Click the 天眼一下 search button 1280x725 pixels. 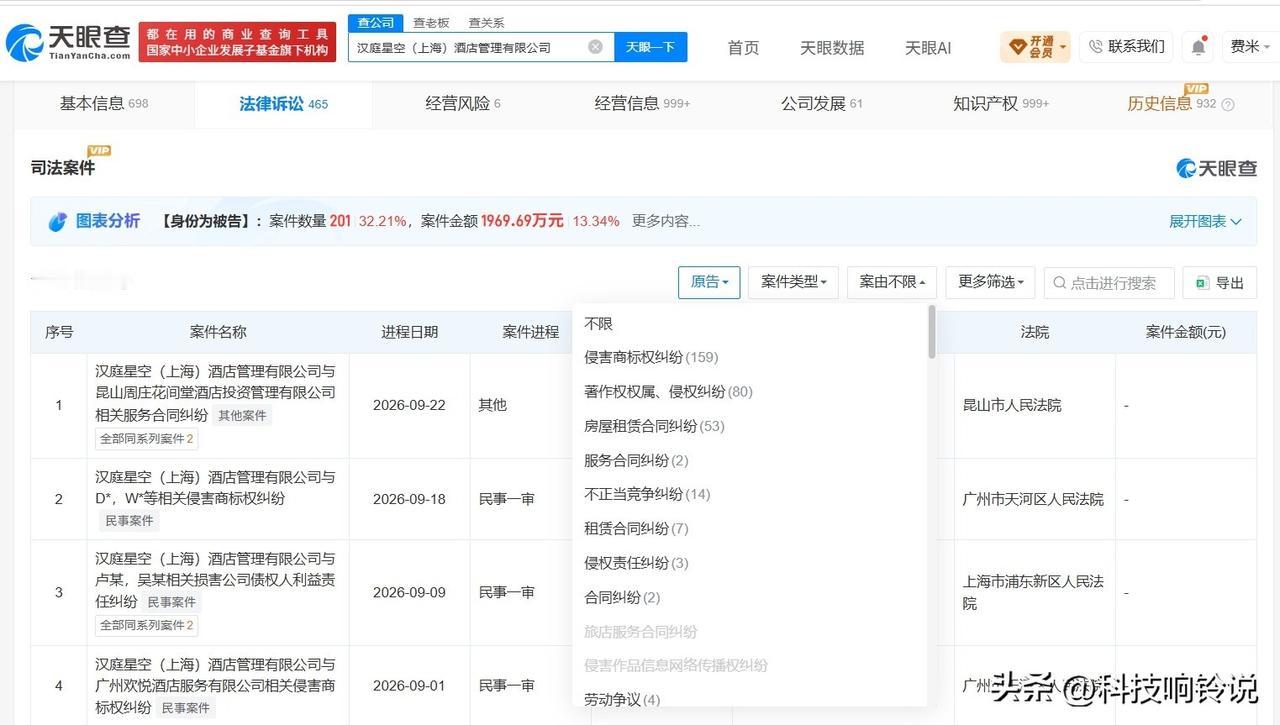click(x=650, y=47)
